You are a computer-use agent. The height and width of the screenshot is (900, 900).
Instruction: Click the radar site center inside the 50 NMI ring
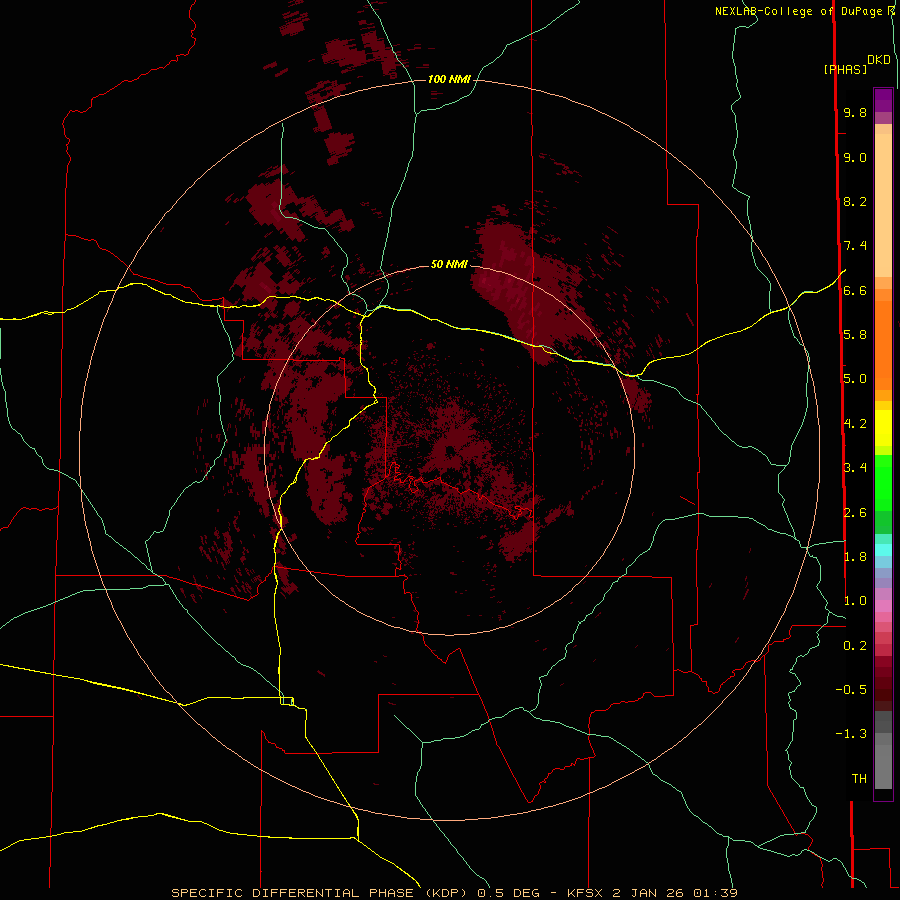click(x=449, y=451)
